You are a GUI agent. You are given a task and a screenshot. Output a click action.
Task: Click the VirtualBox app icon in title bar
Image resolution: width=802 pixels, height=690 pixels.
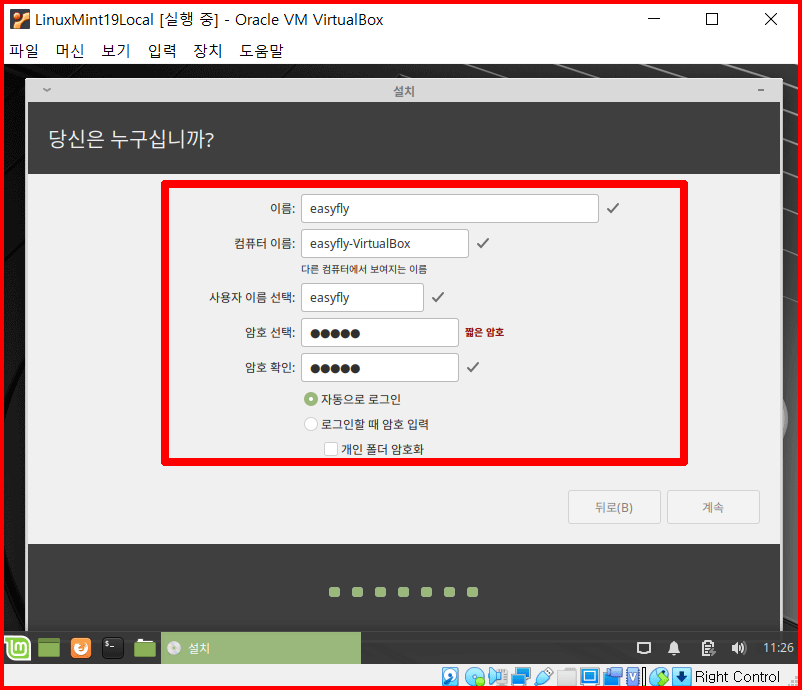click(20, 19)
